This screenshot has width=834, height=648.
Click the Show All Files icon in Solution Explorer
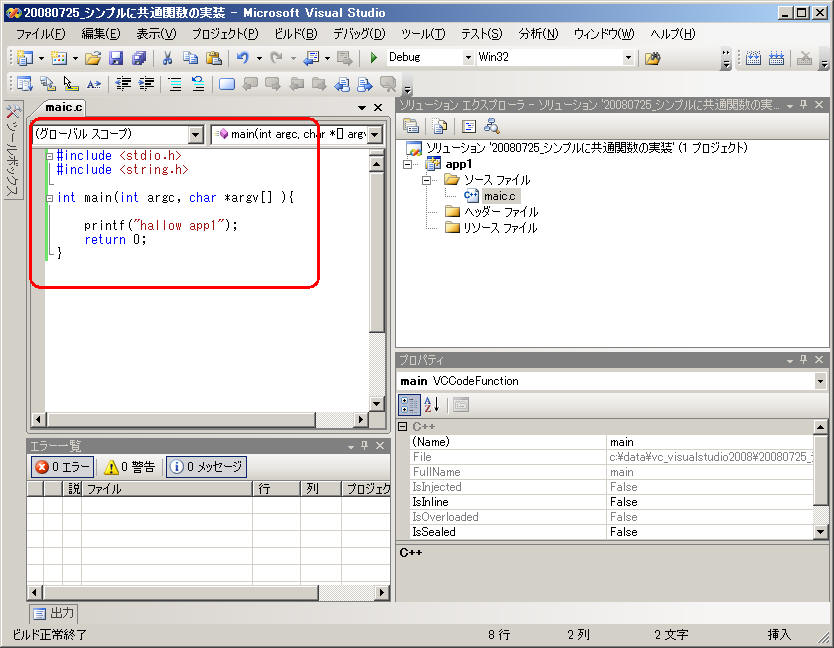(x=439, y=126)
